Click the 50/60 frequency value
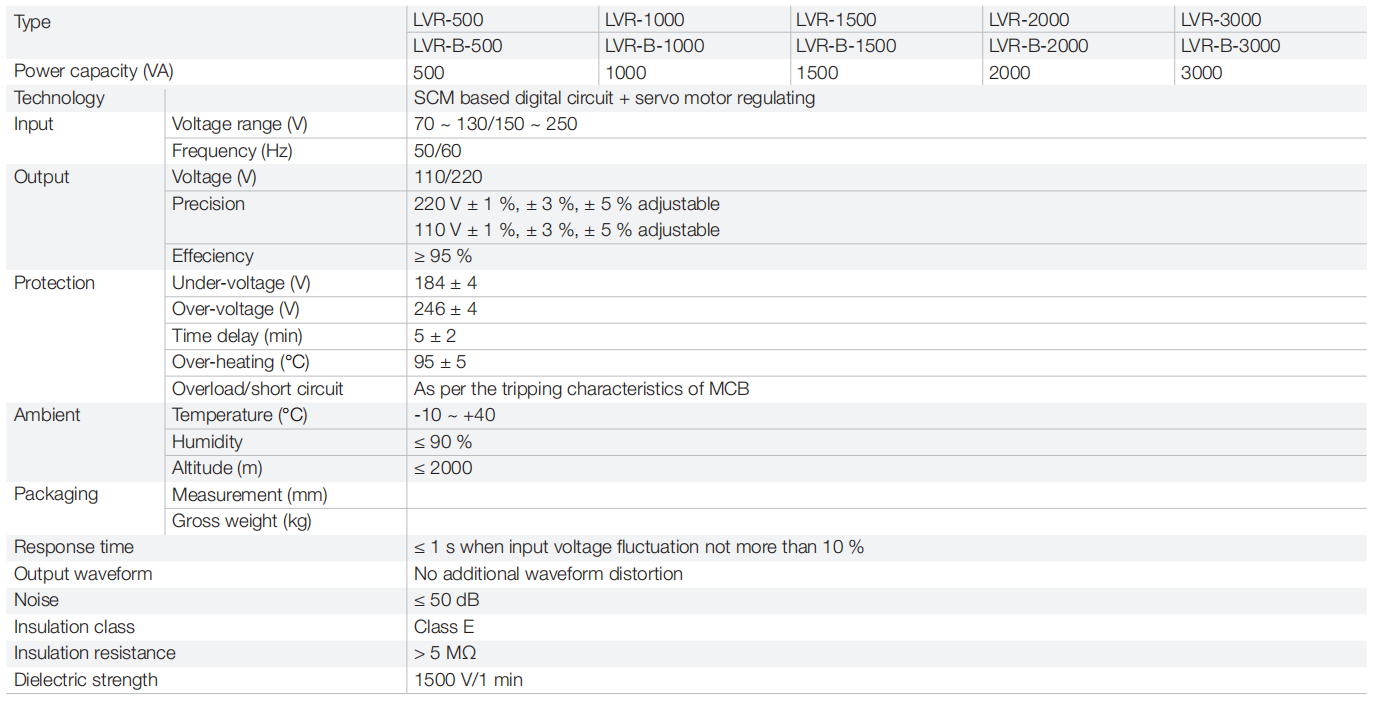Screen dimensions: 1373x701 pos(438,151)
